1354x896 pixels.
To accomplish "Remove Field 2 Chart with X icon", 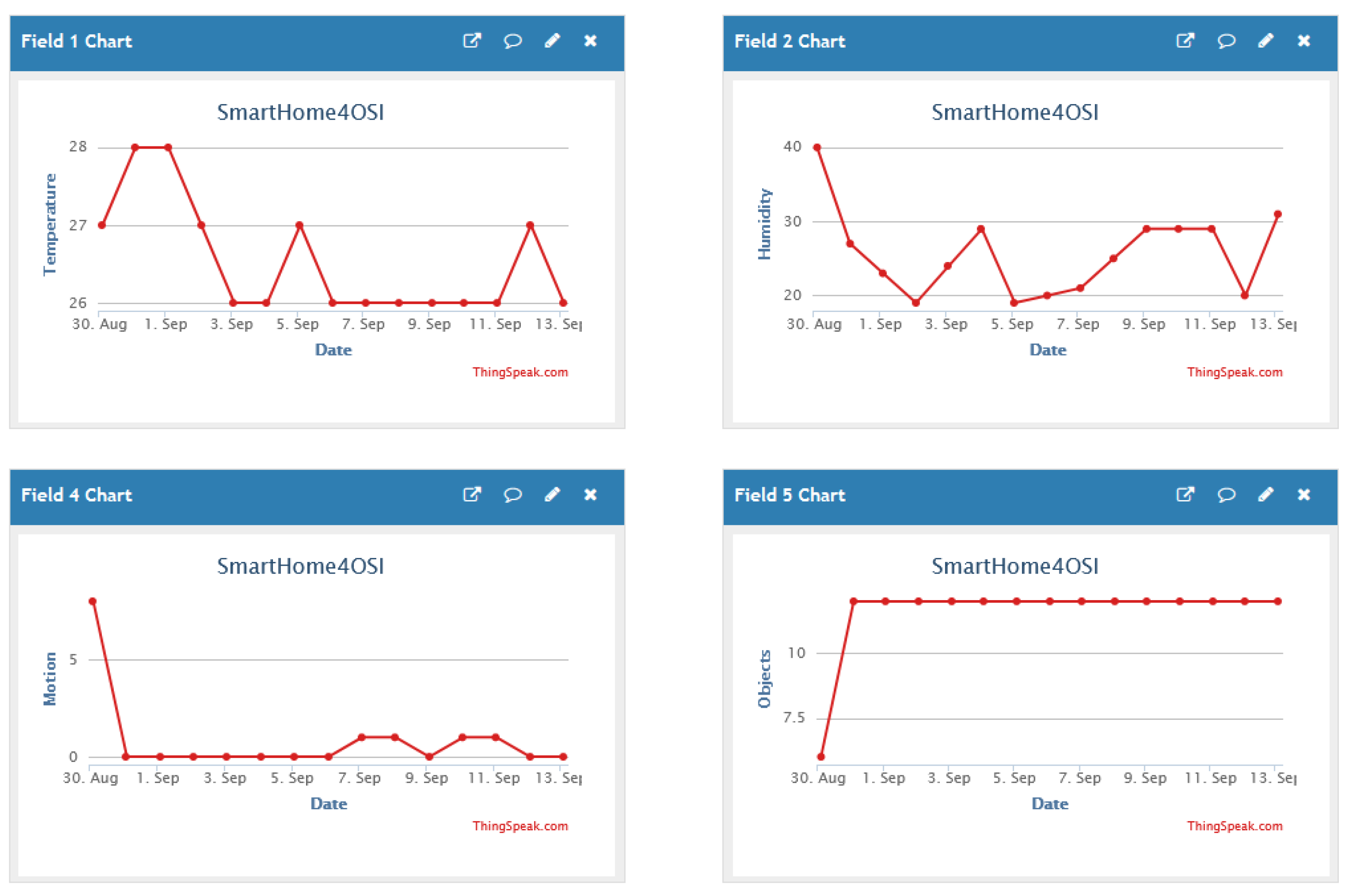I will (x=1304, y=40).
